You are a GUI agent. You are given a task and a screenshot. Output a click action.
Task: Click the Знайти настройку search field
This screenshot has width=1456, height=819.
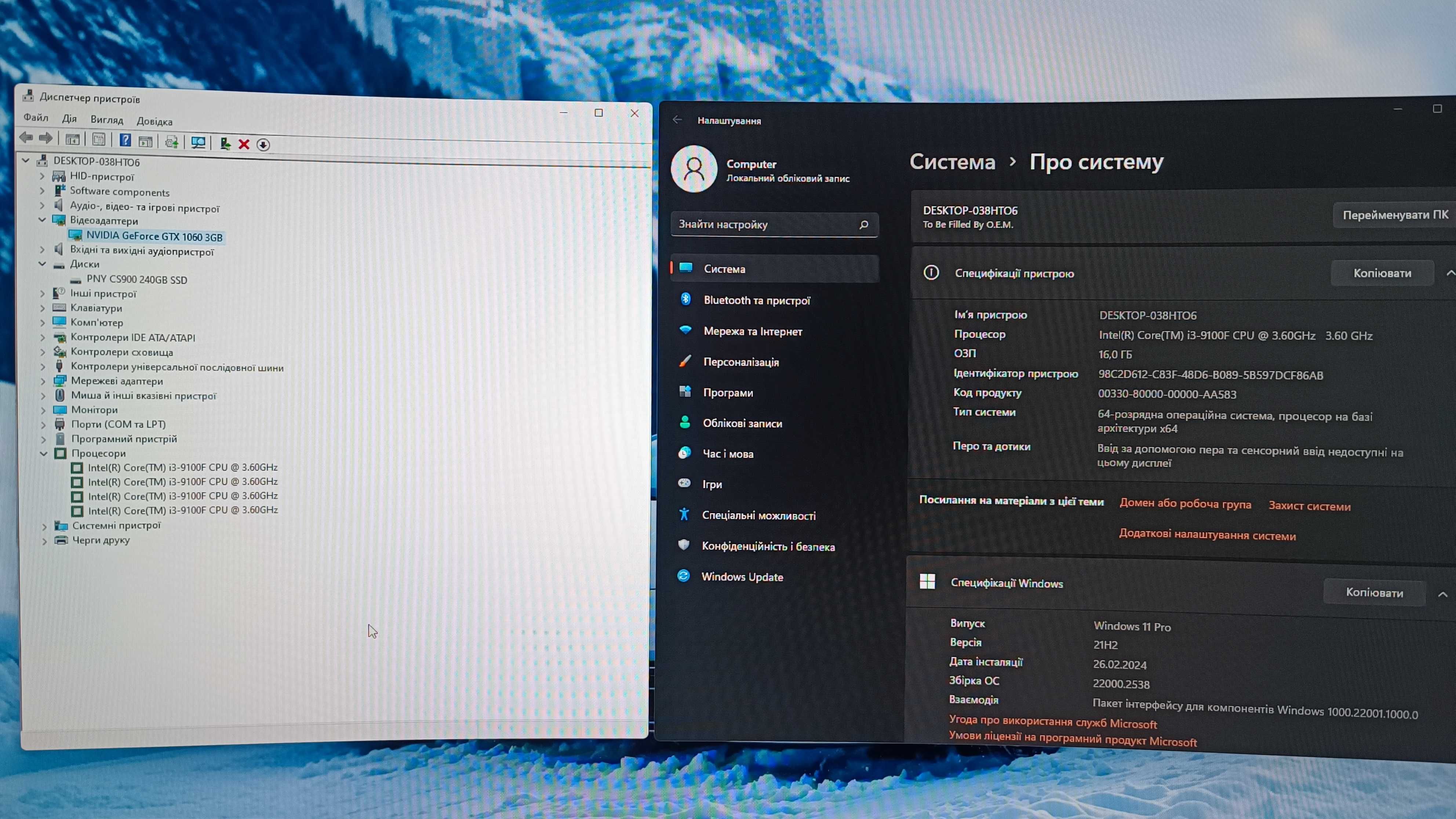click(x=774, y=225)
